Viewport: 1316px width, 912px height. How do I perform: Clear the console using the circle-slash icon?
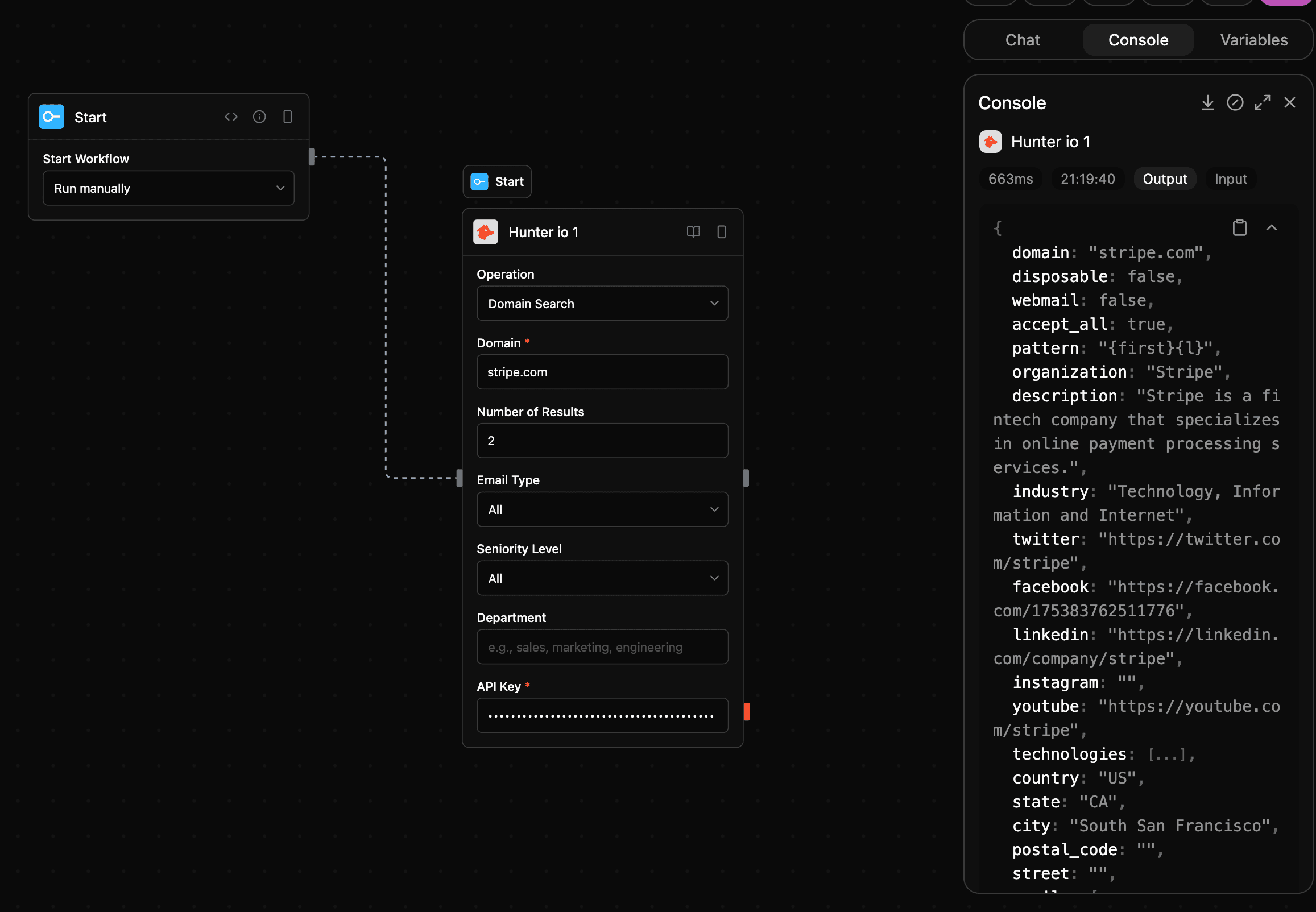coord(1235,102)
